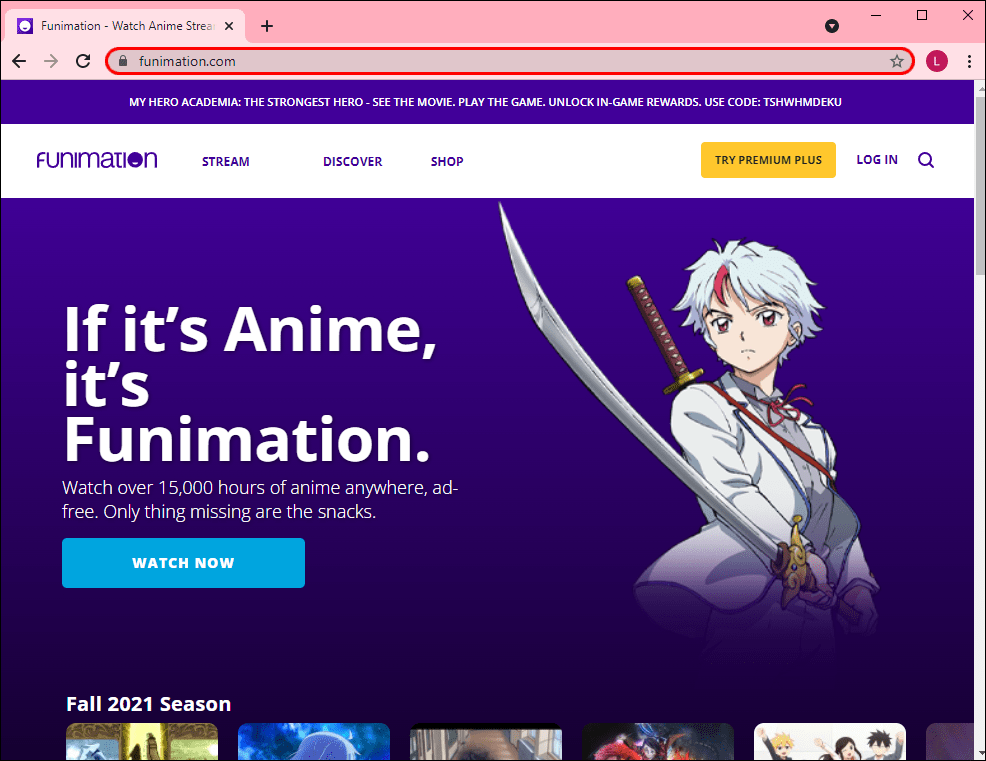
Task: Click the WATCH NOW button
Action: 184,563
